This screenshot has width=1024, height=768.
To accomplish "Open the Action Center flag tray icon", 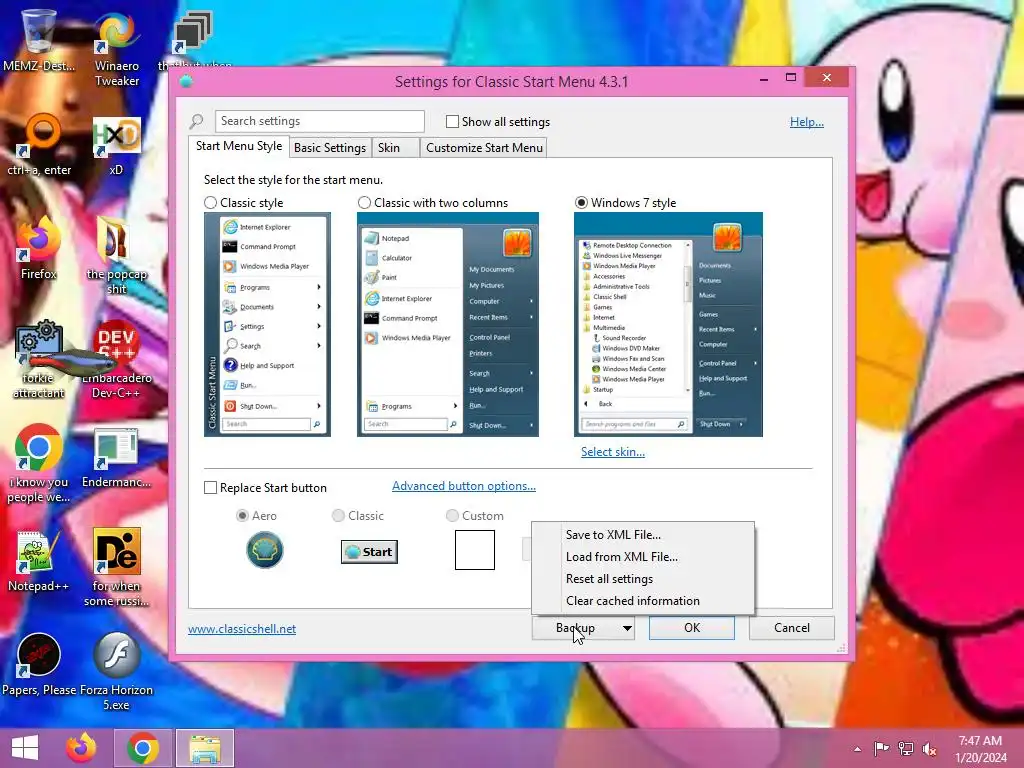I will 882,748.
